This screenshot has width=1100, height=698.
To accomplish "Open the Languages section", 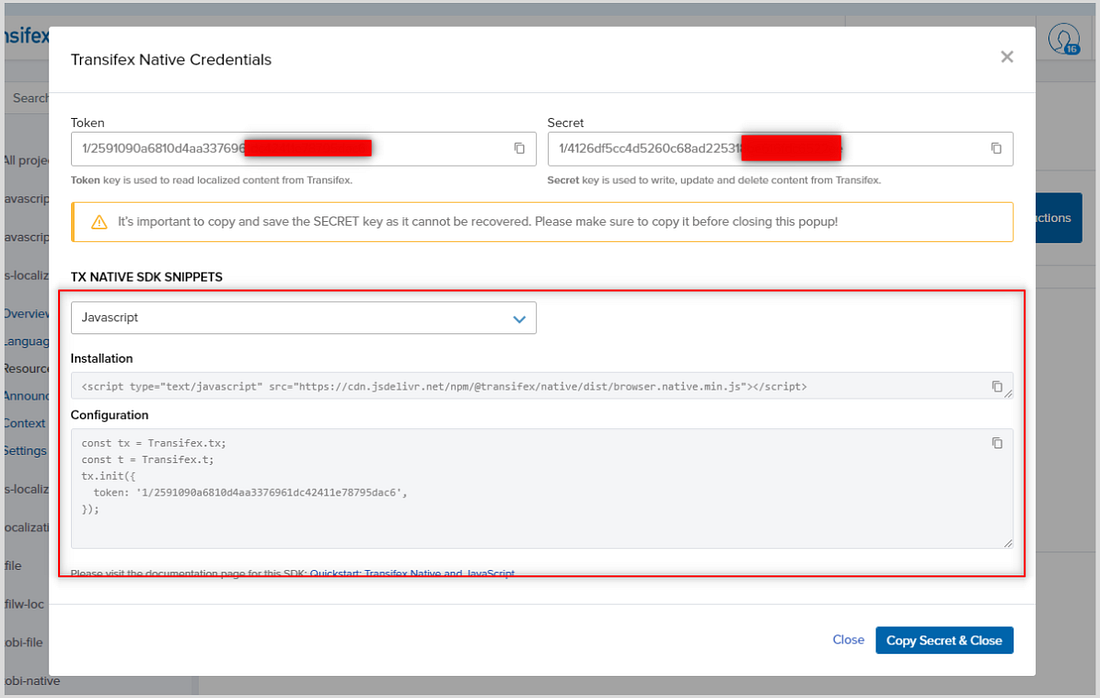I will coord(25,340).
